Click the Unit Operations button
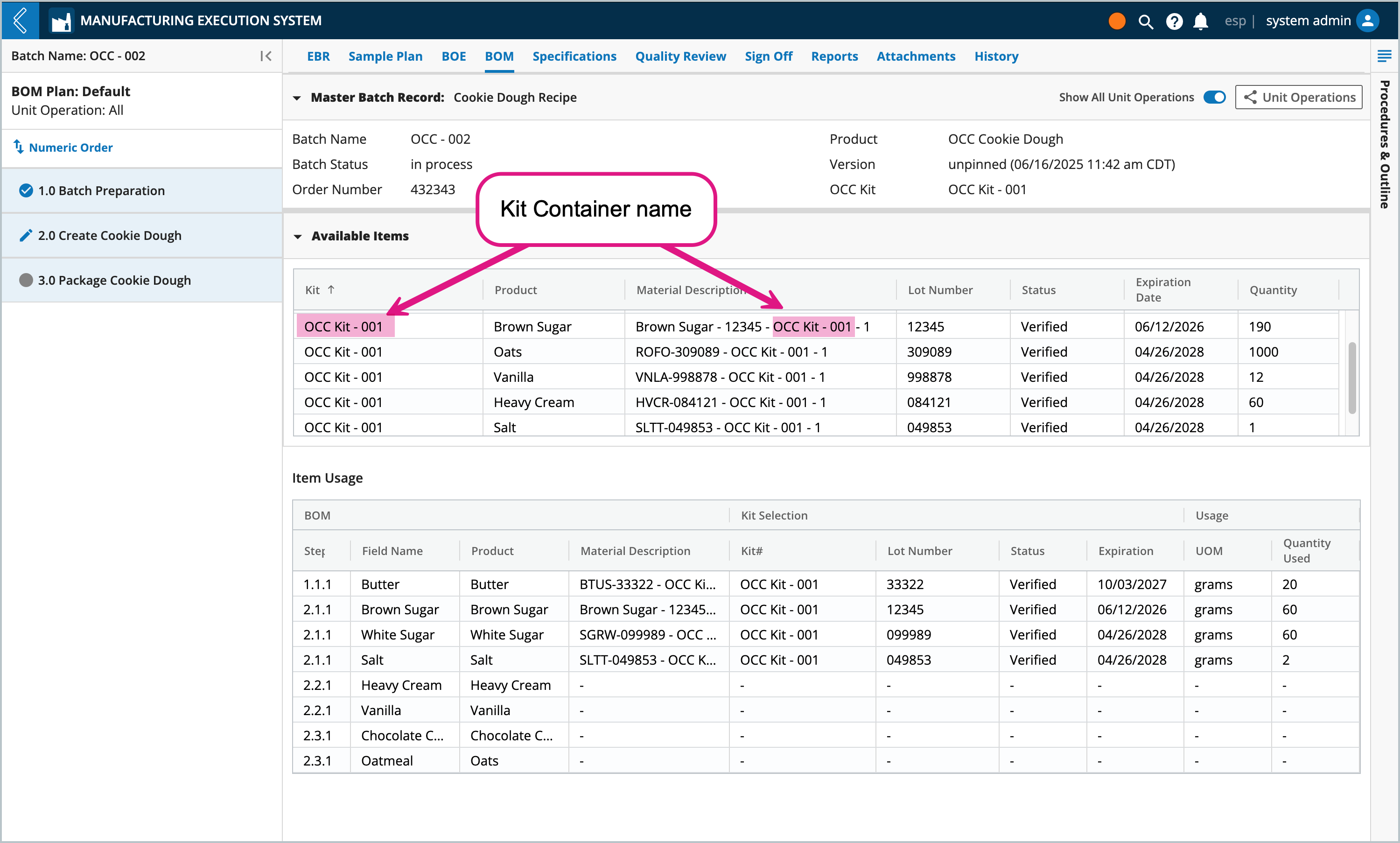 [1298, 97]
